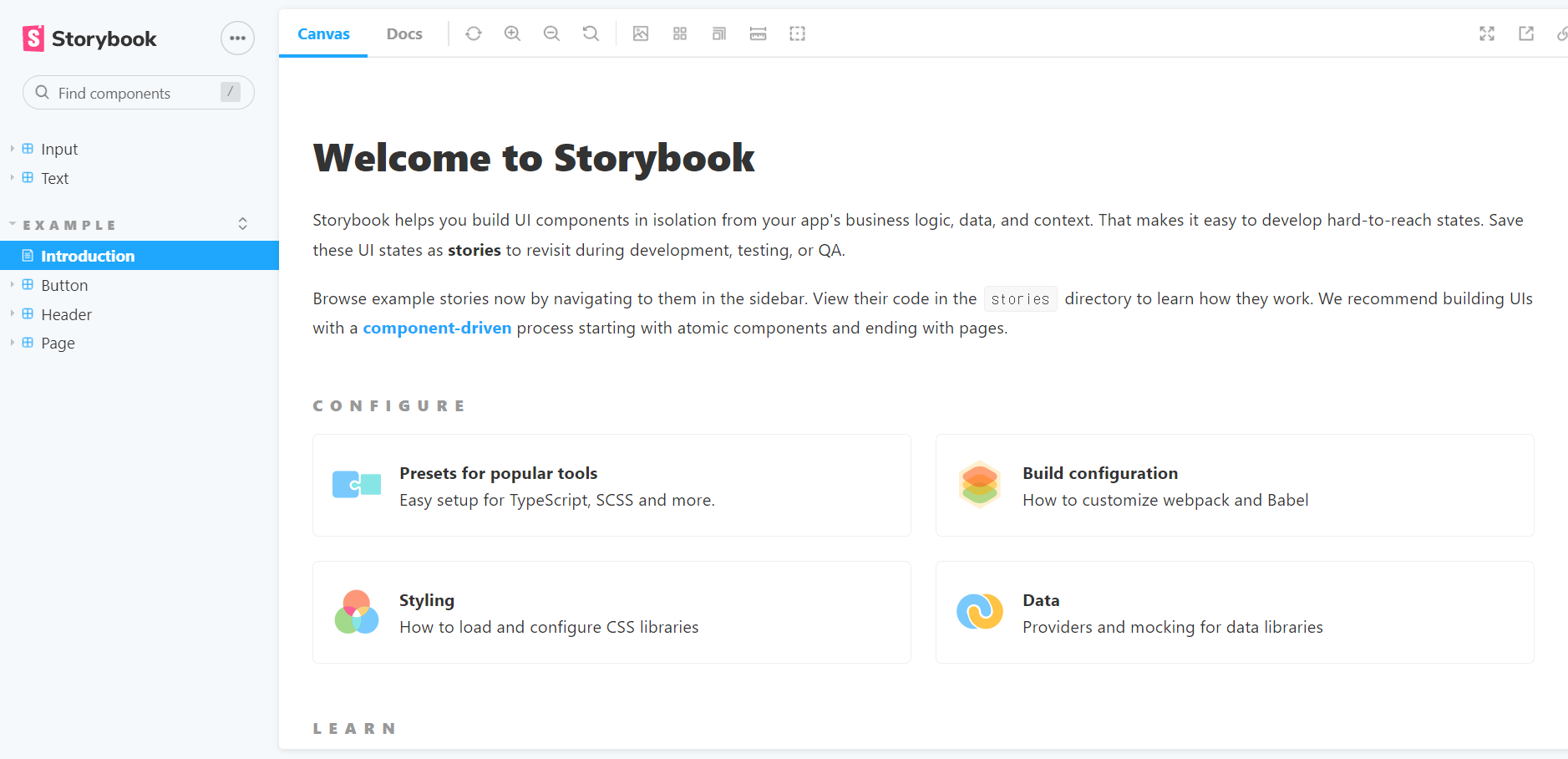
Task: Click the go full screen icon
Action: 1487,33
